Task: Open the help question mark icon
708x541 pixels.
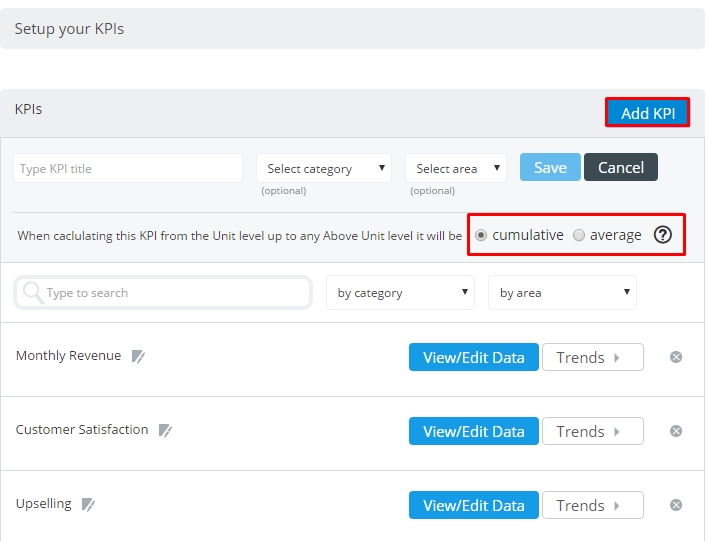Action: [662, 235]
